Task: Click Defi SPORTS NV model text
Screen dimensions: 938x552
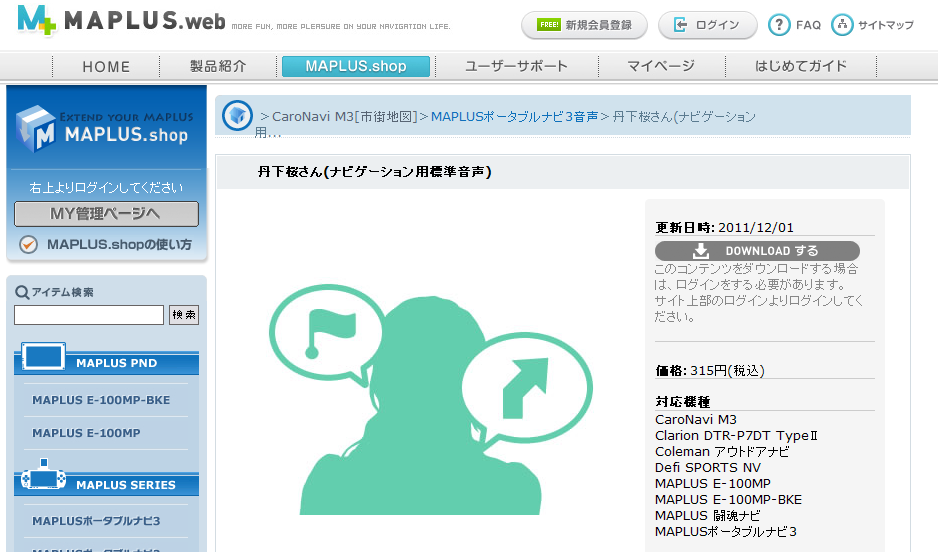Action: (x=708, y=468)
